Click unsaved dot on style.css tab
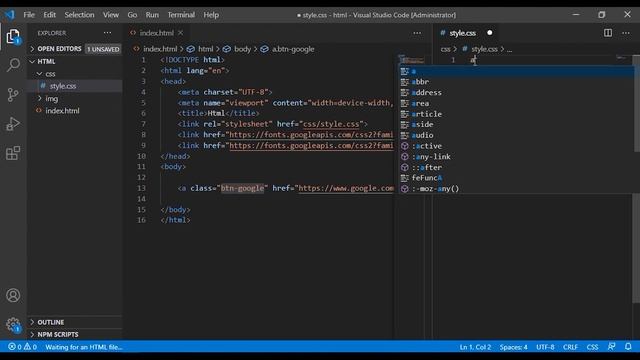 [489, 33]
